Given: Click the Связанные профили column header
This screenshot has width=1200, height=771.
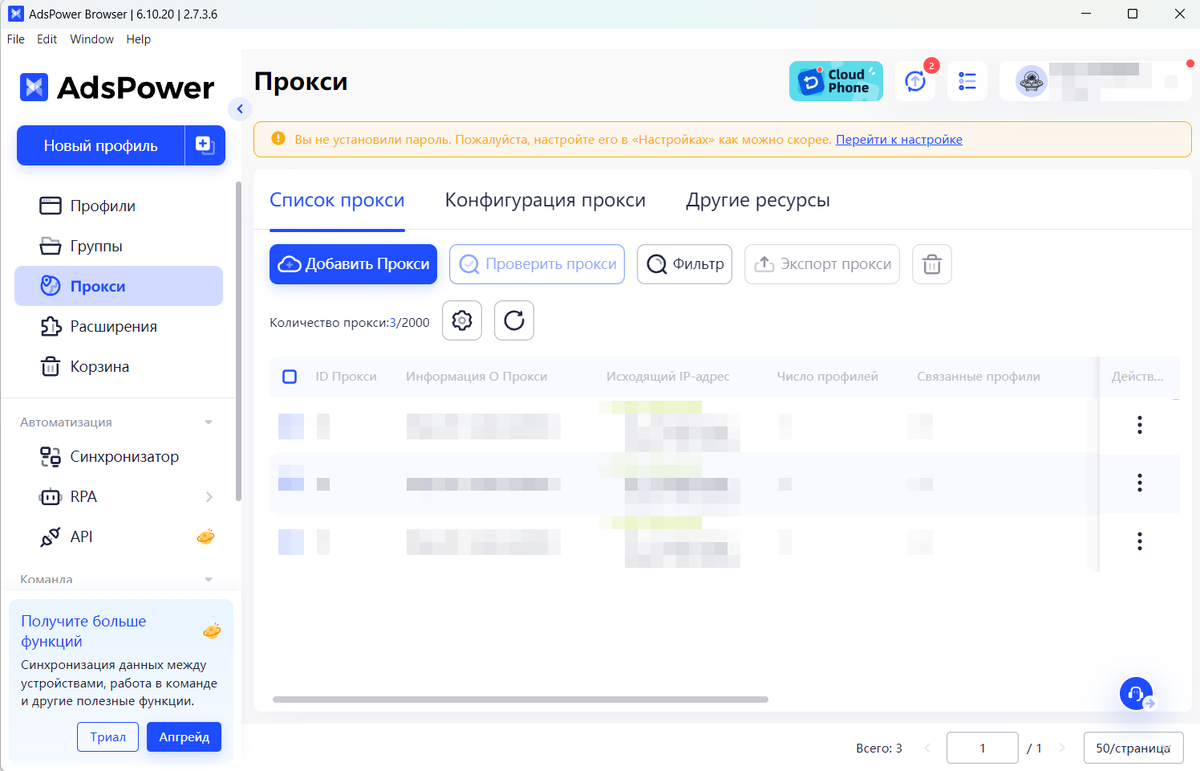Looking at the screenshot, I should pos(978,377).
